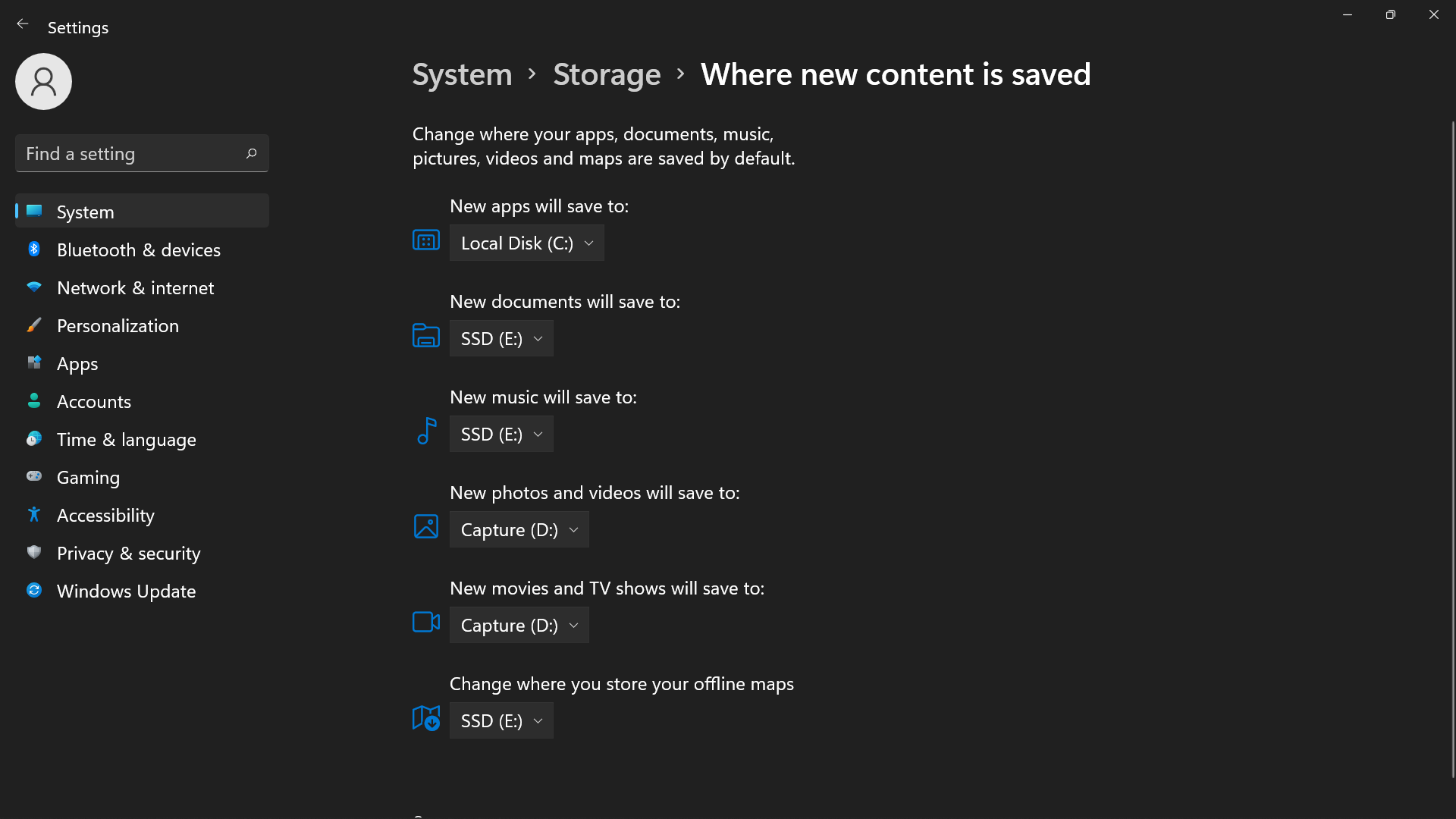Go back to System via breadcrumb
1456x819 pixels.
pos(462,74)
